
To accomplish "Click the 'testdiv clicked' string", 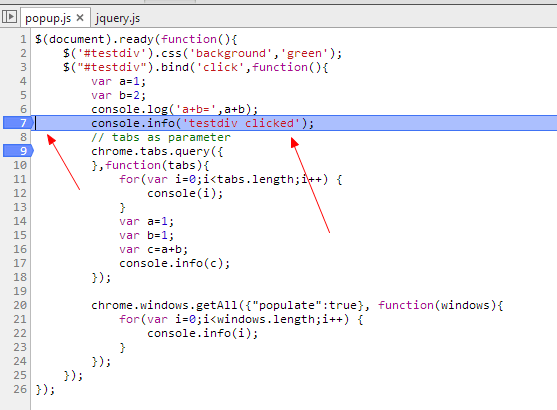I will click(241, 123).
